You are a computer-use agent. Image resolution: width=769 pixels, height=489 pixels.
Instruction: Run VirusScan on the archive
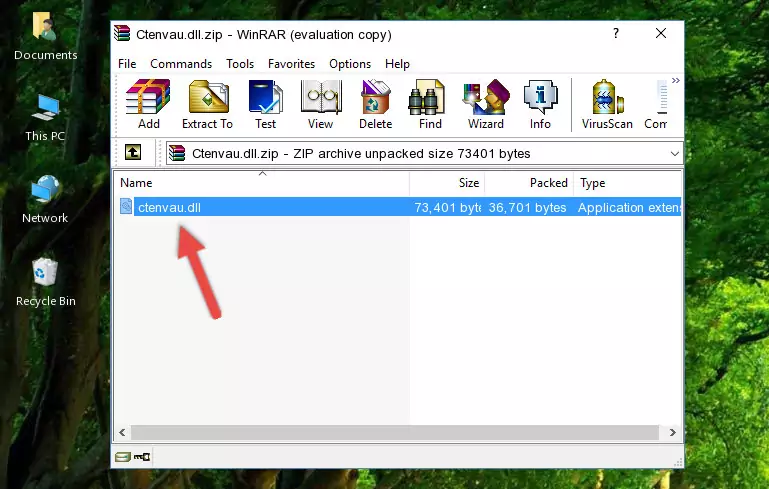(x=607, y=104)
